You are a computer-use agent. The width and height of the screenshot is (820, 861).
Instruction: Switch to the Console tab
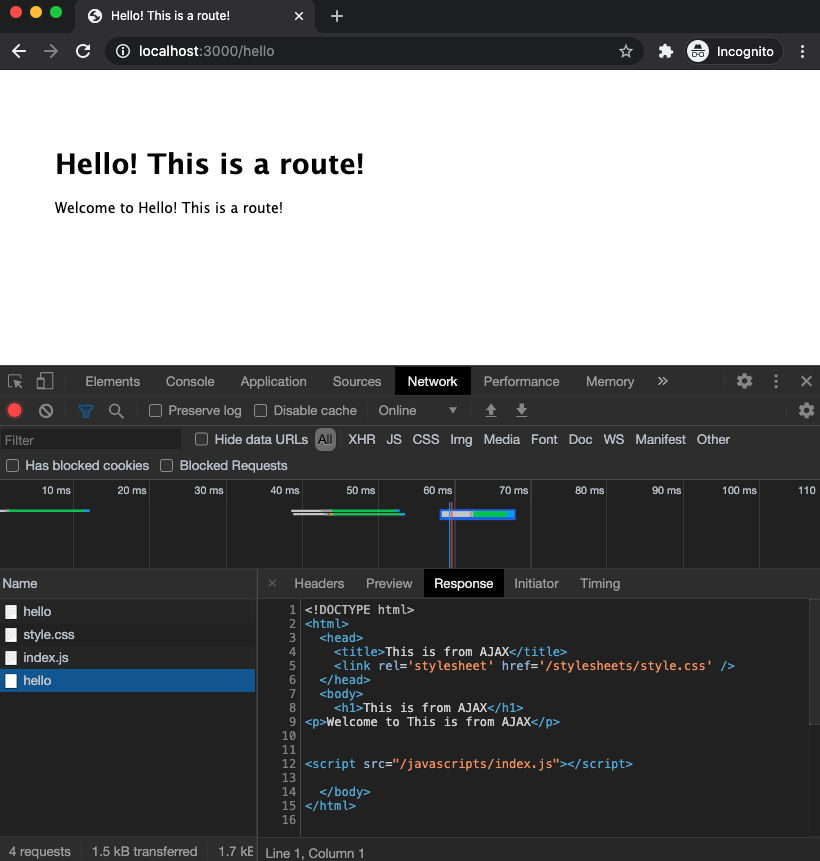point(190,381)
